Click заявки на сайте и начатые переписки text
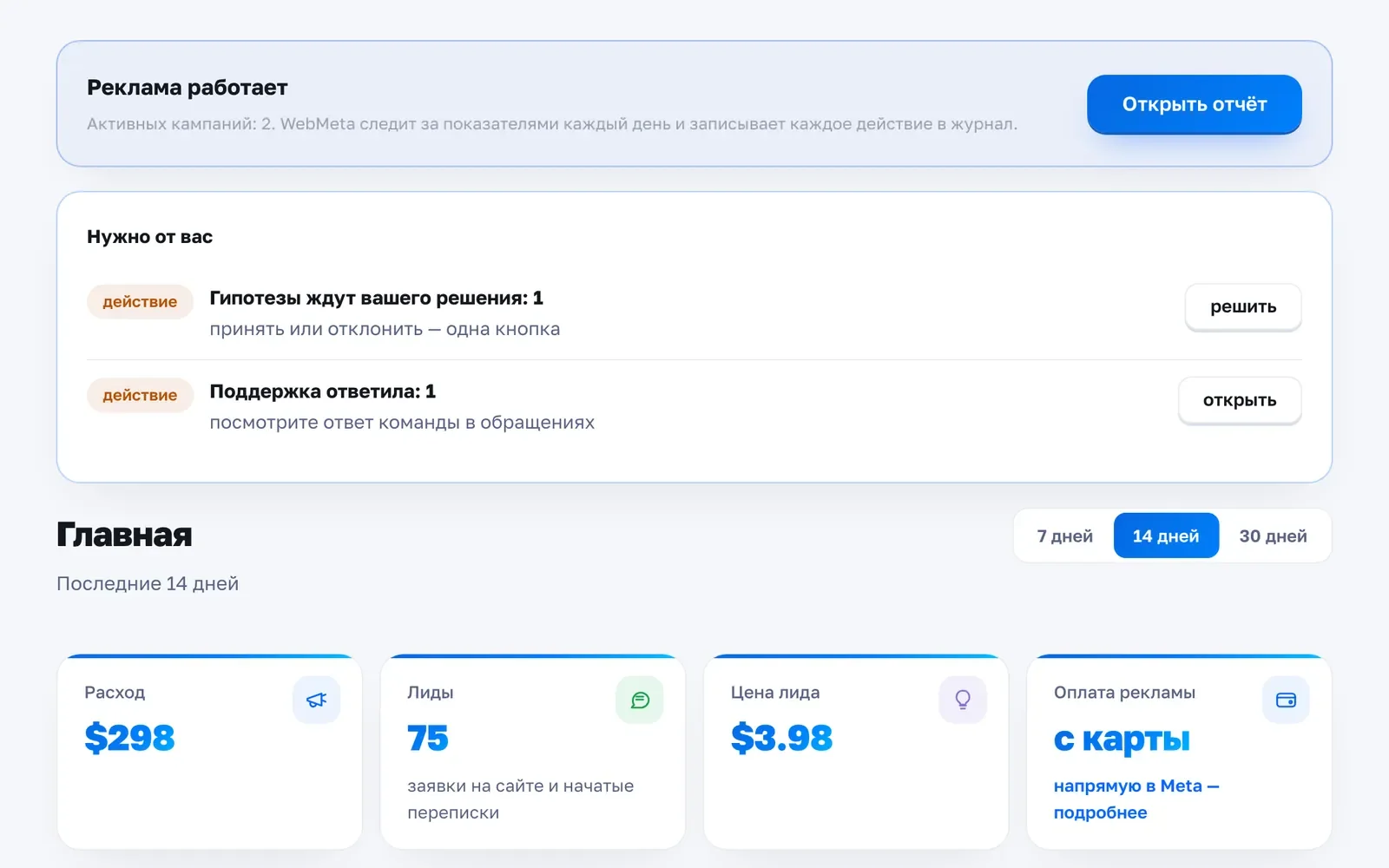Viewport: 1389px width, 868px height. click(x=521, y=799)
